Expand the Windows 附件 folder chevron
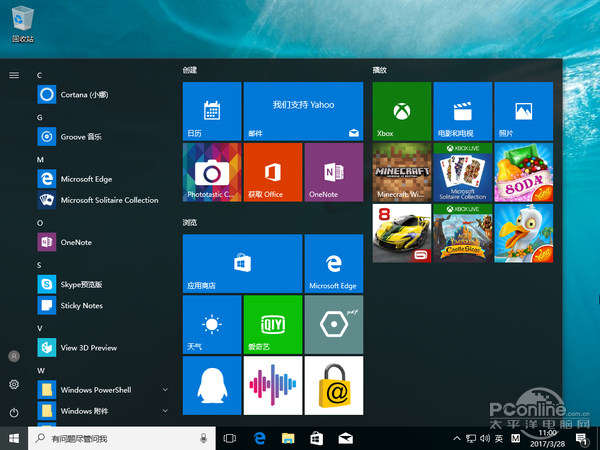 coord(165,411)
